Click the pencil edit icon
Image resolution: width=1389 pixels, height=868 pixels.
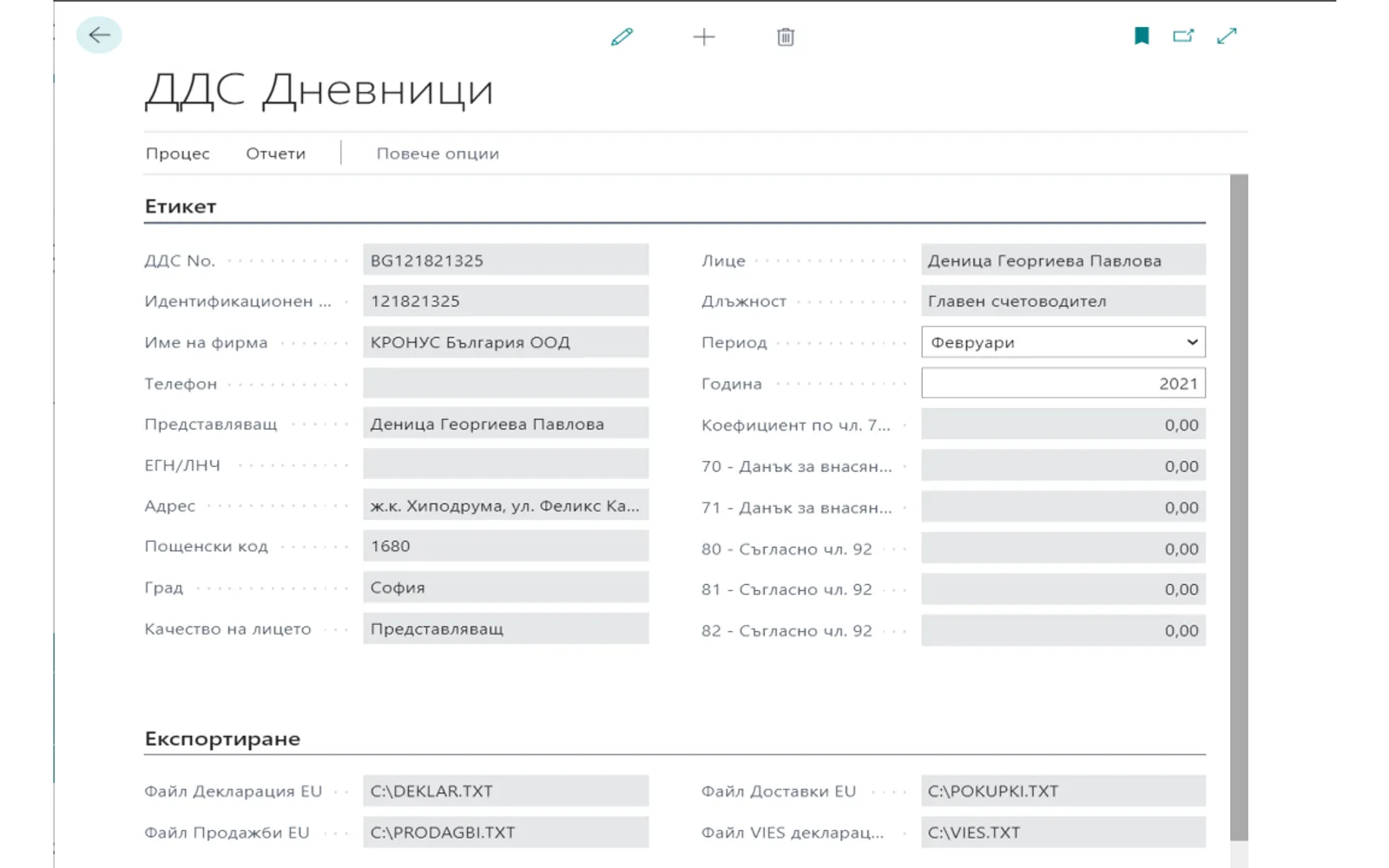(x=622, y=36)
